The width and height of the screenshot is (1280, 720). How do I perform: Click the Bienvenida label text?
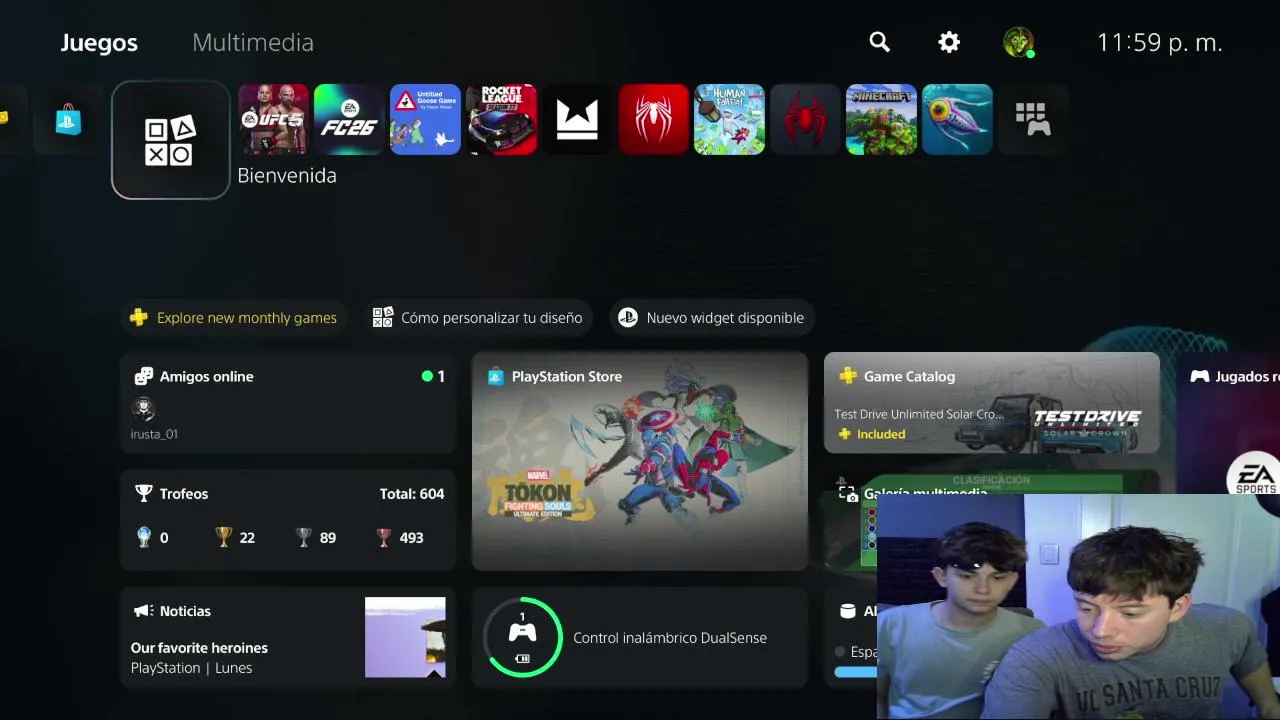[287, 175]
